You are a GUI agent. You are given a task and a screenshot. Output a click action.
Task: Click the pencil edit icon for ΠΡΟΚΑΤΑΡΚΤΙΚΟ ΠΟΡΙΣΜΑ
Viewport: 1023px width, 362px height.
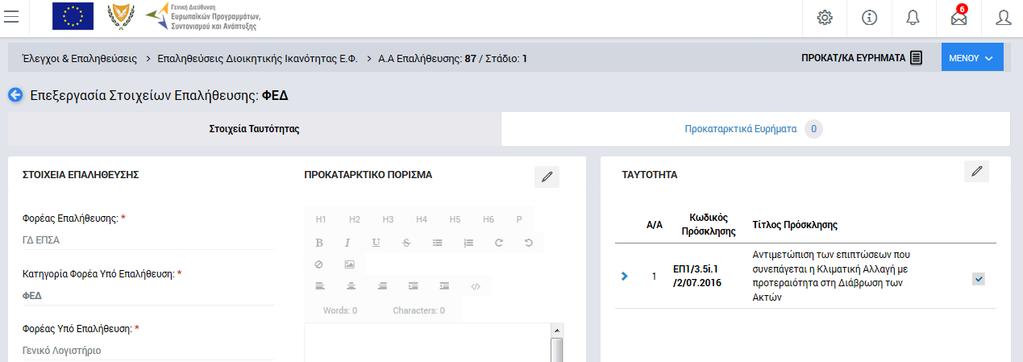coord(547,177)
